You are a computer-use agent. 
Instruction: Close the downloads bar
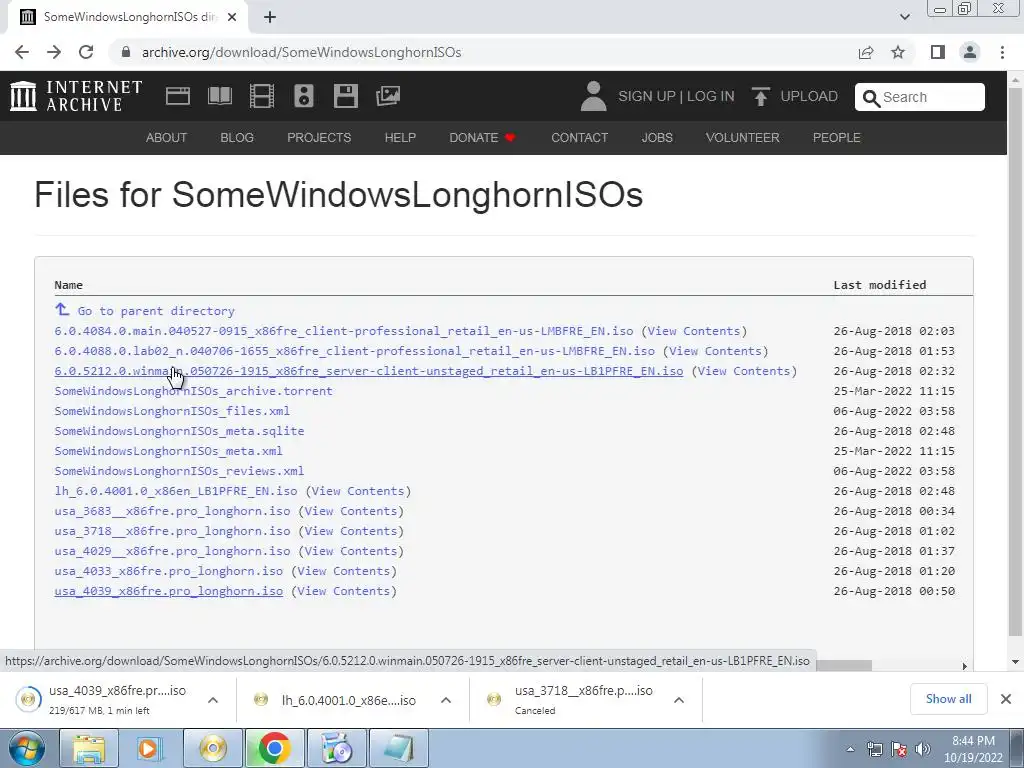[1006, 699]
